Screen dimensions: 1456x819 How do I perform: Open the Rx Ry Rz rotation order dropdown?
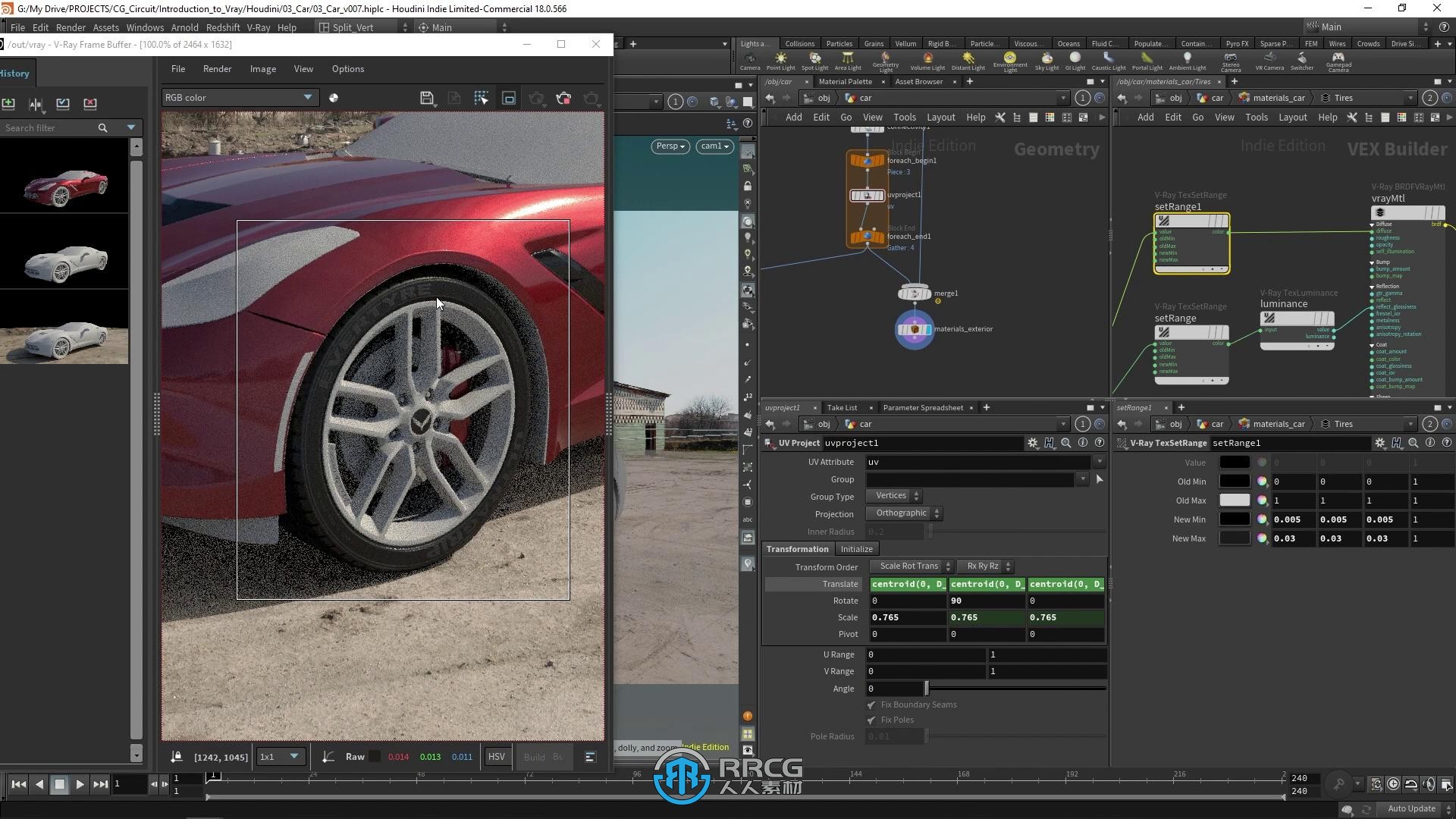click(985, 566)
